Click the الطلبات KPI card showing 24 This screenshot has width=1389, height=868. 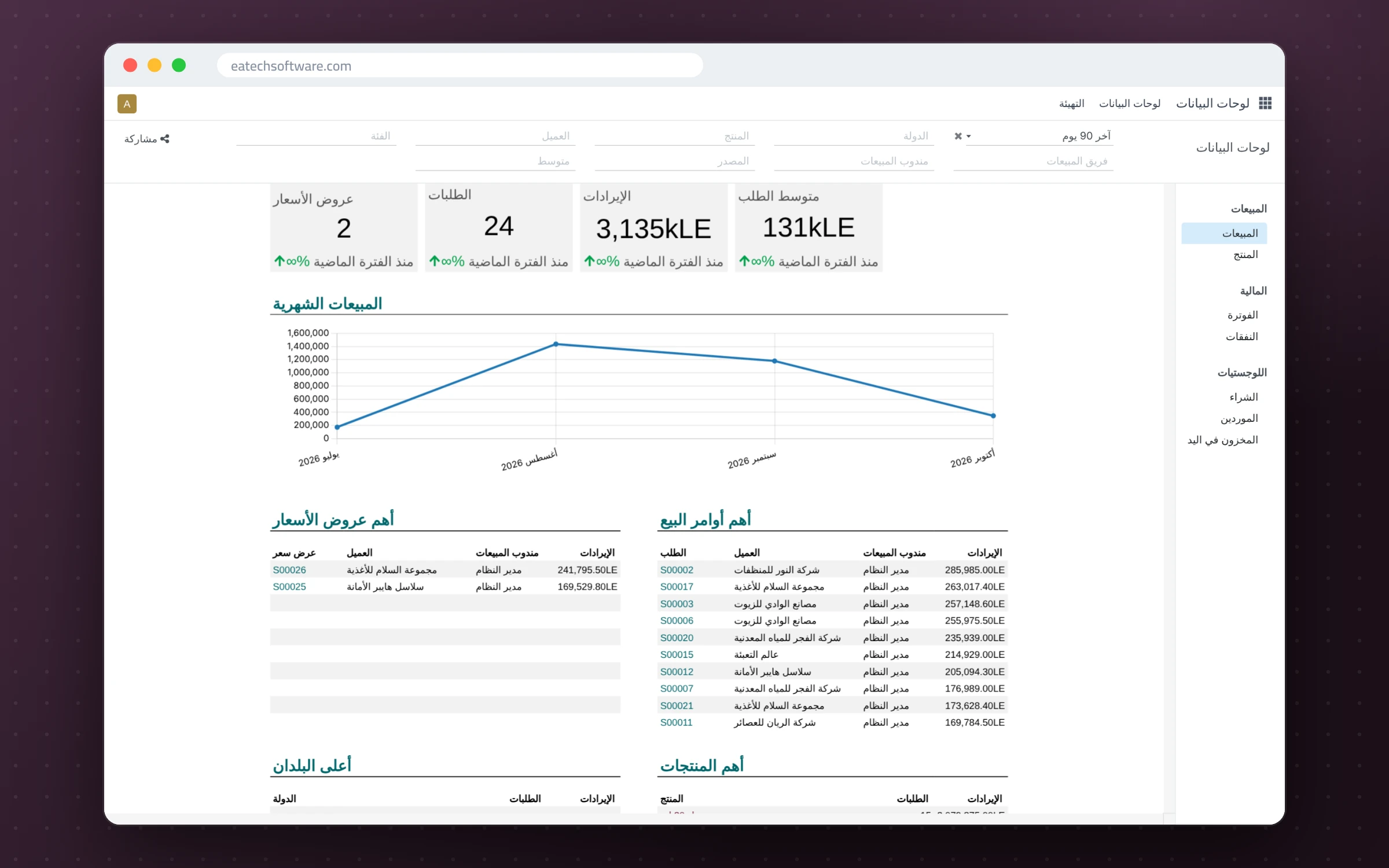[x=499, y=228]
